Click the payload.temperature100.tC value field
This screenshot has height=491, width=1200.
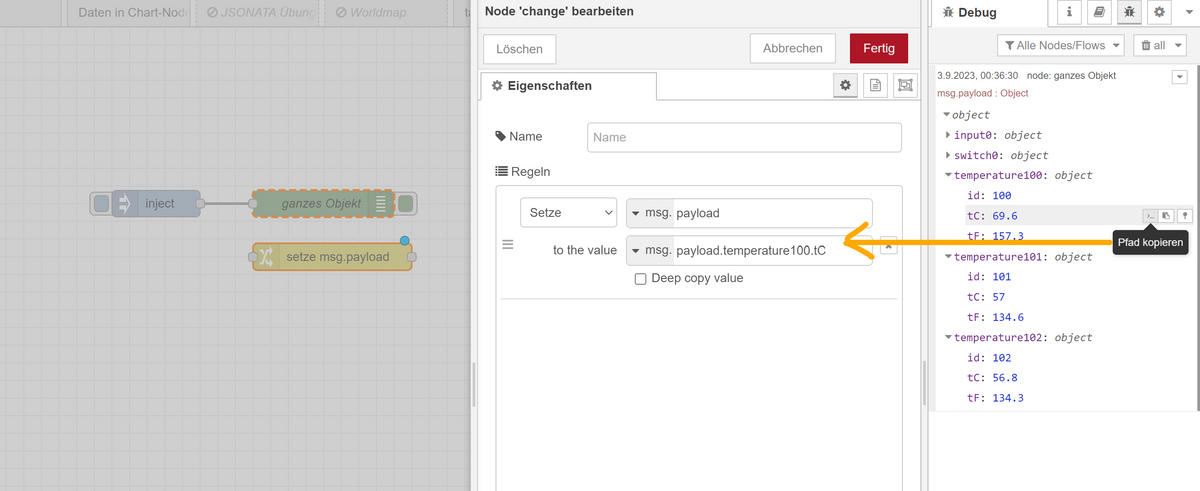point(772,250)
